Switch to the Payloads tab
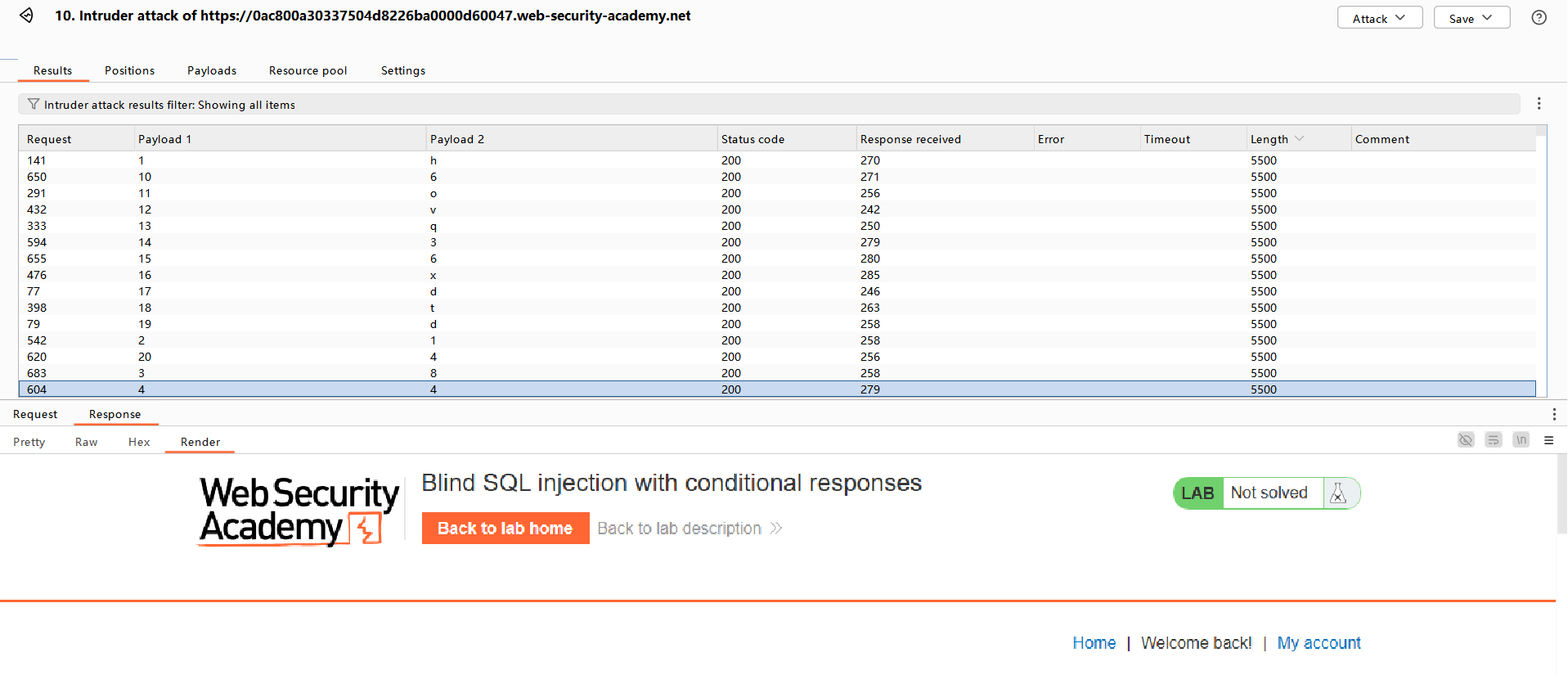This screenshot has width=1568, height=675. point(211,70)
